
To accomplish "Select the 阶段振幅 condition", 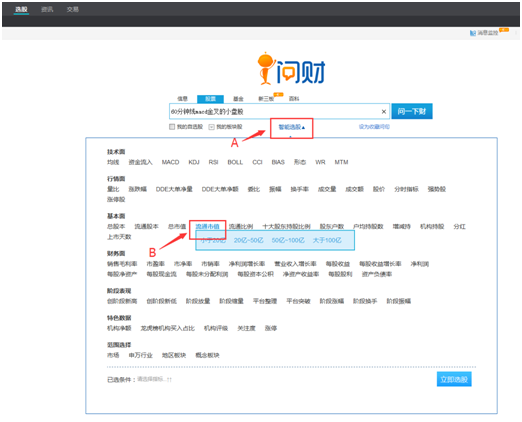I will pos(399,301).
